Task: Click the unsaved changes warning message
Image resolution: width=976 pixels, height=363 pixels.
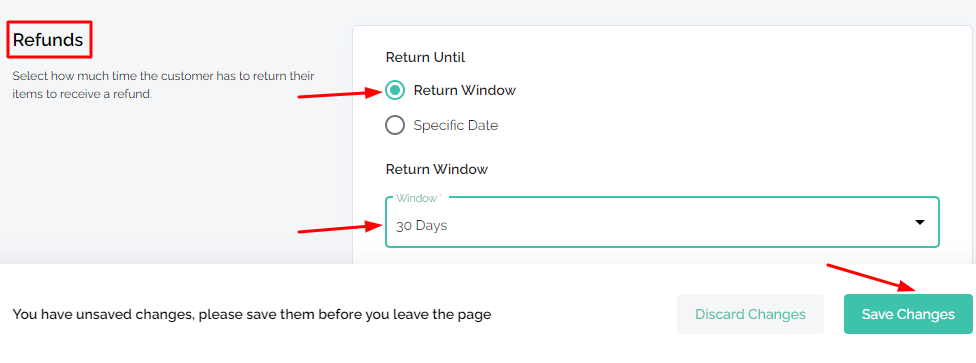Action: 251,314
